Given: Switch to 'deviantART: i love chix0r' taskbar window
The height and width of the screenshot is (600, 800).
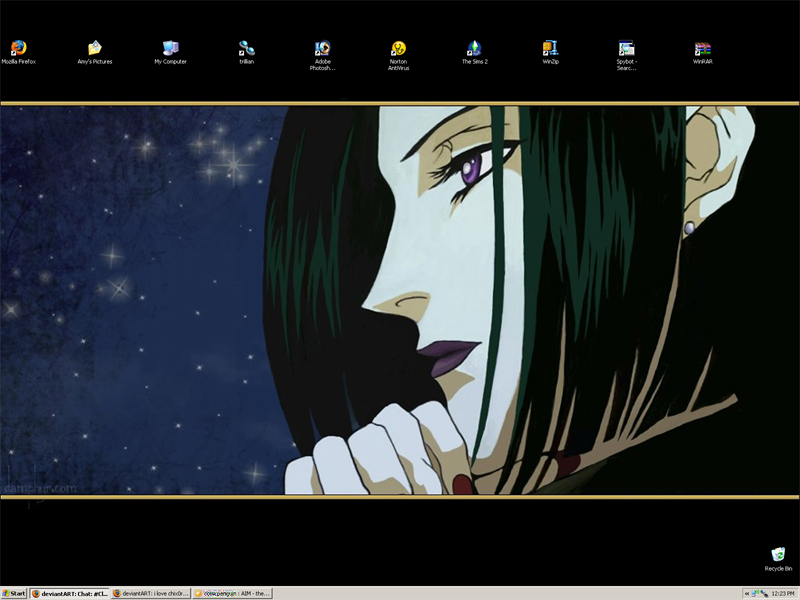Looking at the screenshot, I should [x=151, y=593].
